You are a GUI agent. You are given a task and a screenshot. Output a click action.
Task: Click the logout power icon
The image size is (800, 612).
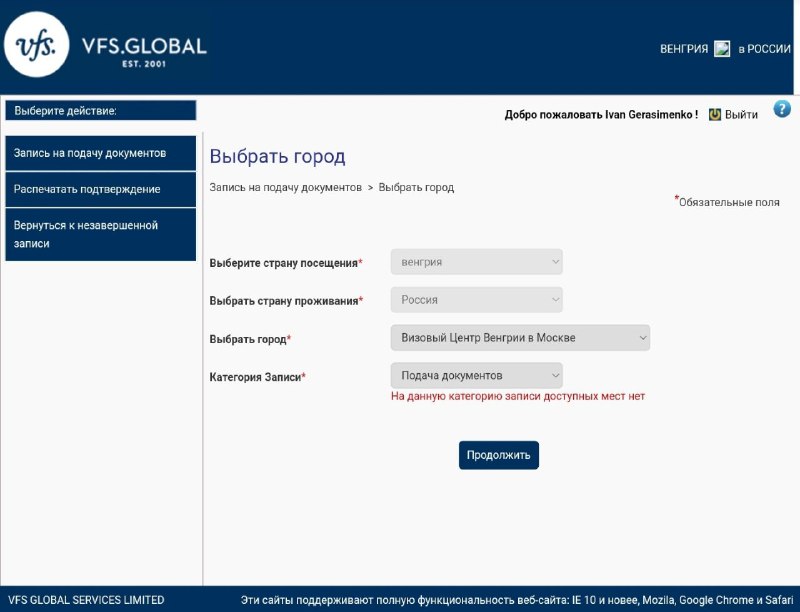[715, 115]
